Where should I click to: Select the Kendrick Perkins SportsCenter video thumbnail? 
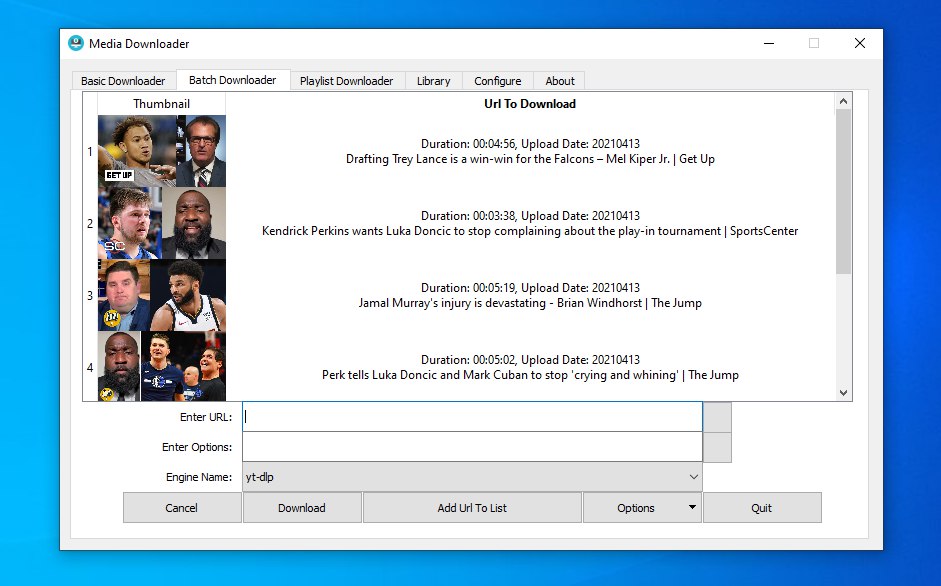(x=162, y=223)
